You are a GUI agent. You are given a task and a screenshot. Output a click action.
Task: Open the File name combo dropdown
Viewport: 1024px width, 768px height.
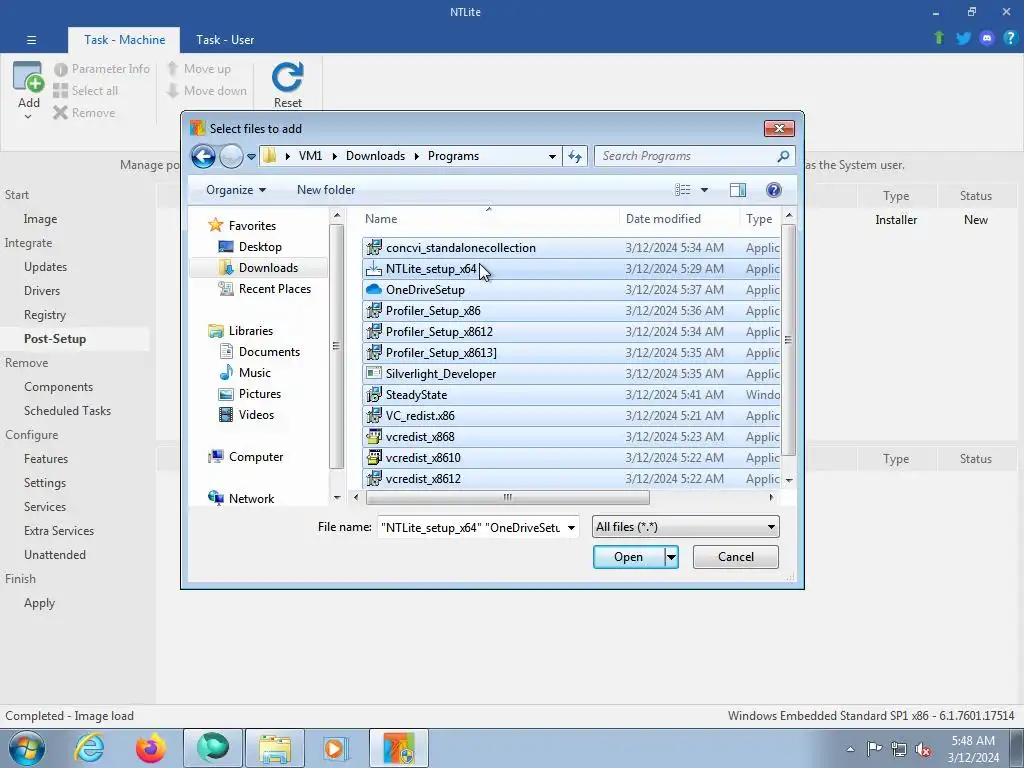(571, 528)
